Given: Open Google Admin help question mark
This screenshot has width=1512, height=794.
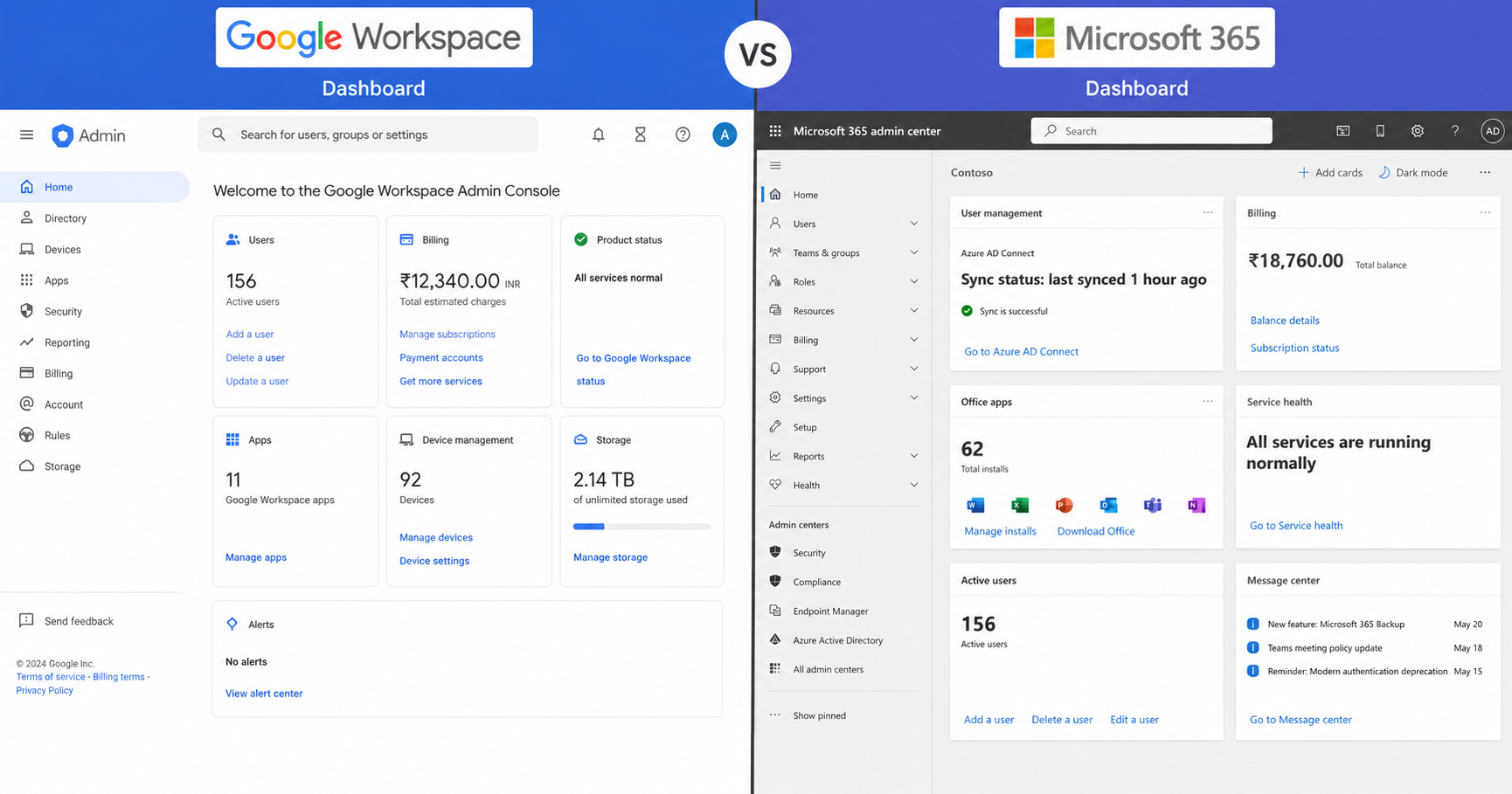Looking at the screenshot, I should tap(683, 135).
